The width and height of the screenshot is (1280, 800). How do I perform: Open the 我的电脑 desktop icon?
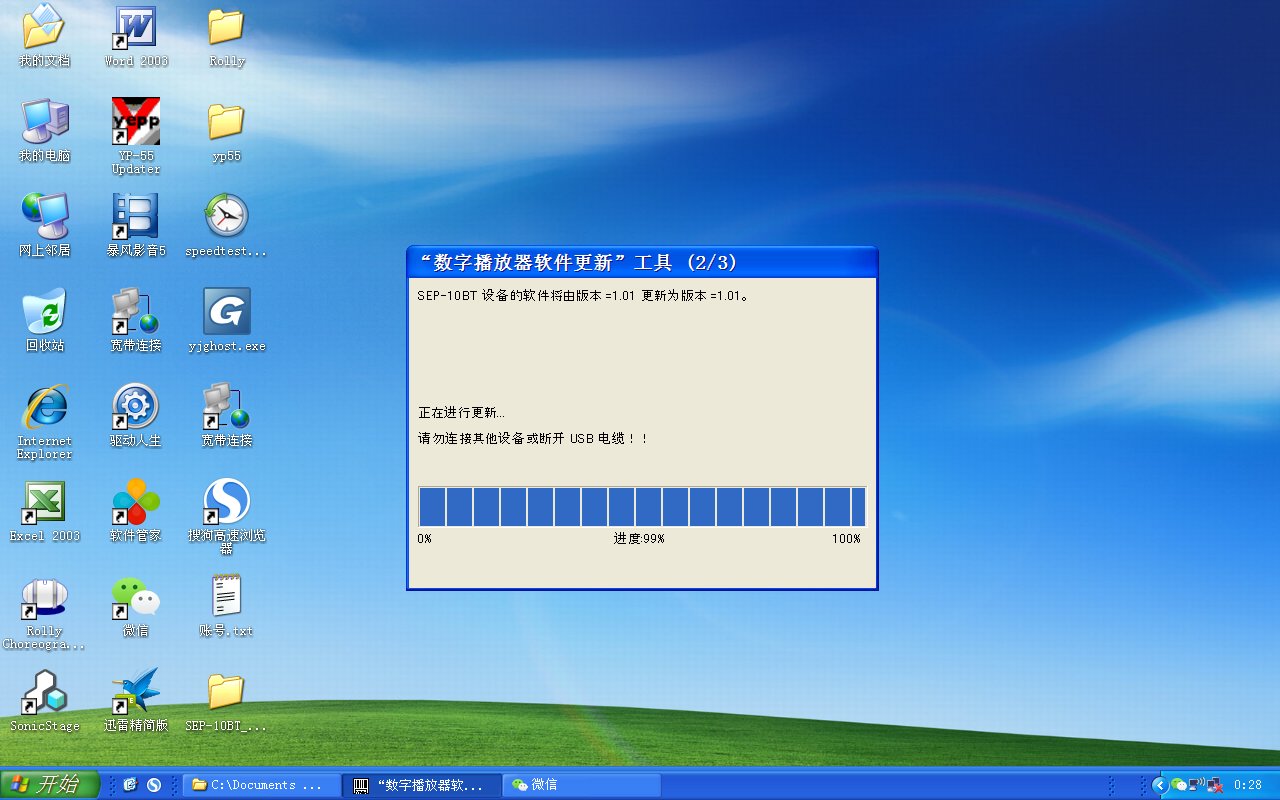[45, 131]
